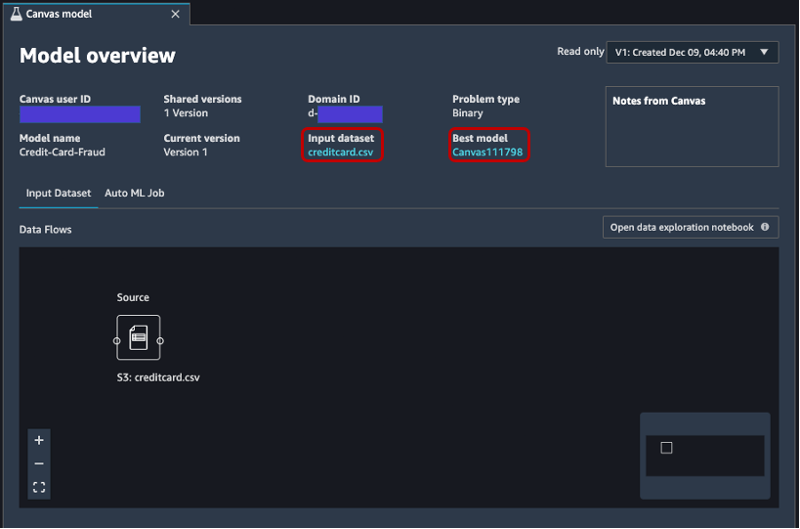Fit data flow to view

click(x=39, y=487)
